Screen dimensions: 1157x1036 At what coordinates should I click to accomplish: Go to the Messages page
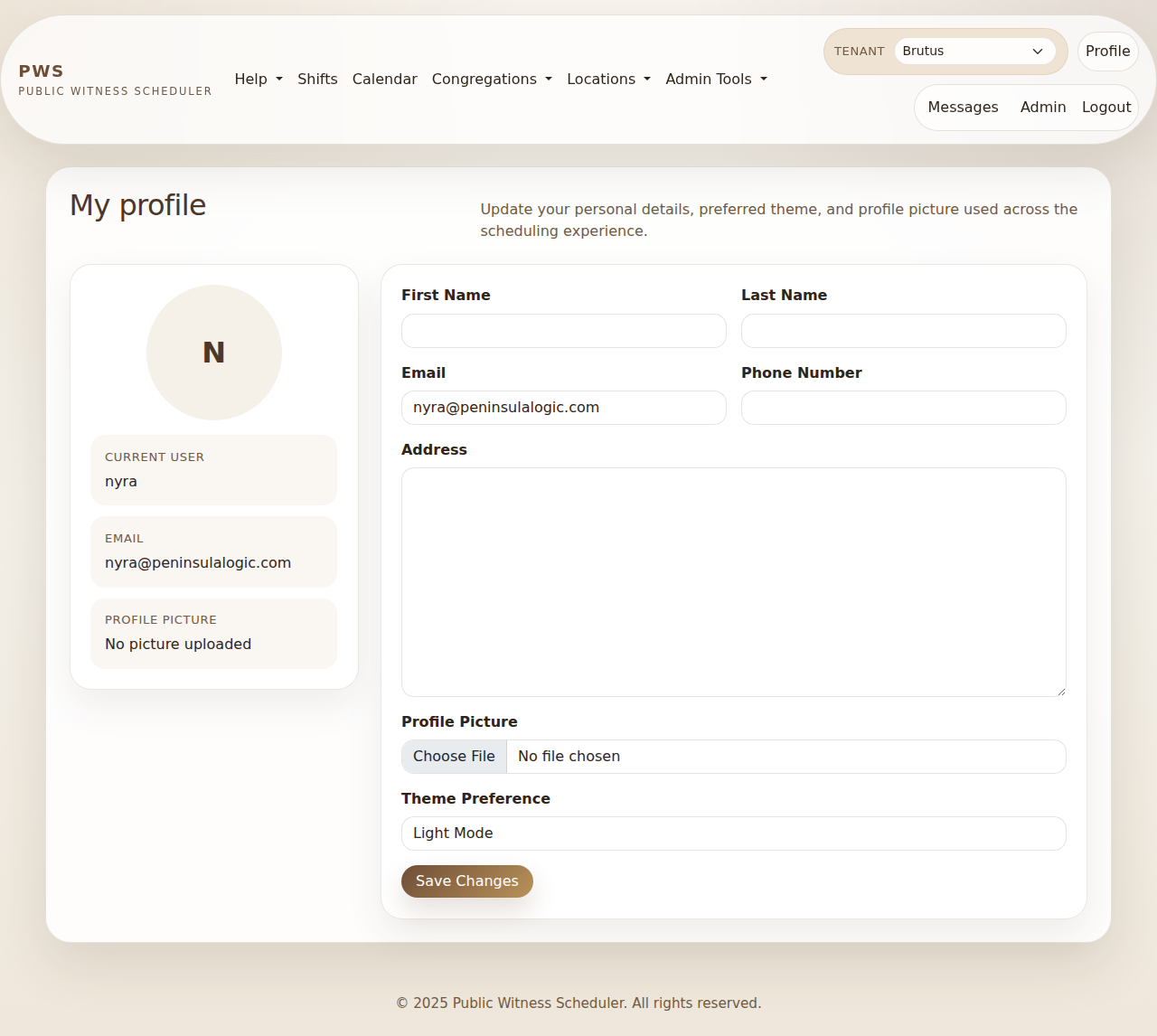(962, 107)
